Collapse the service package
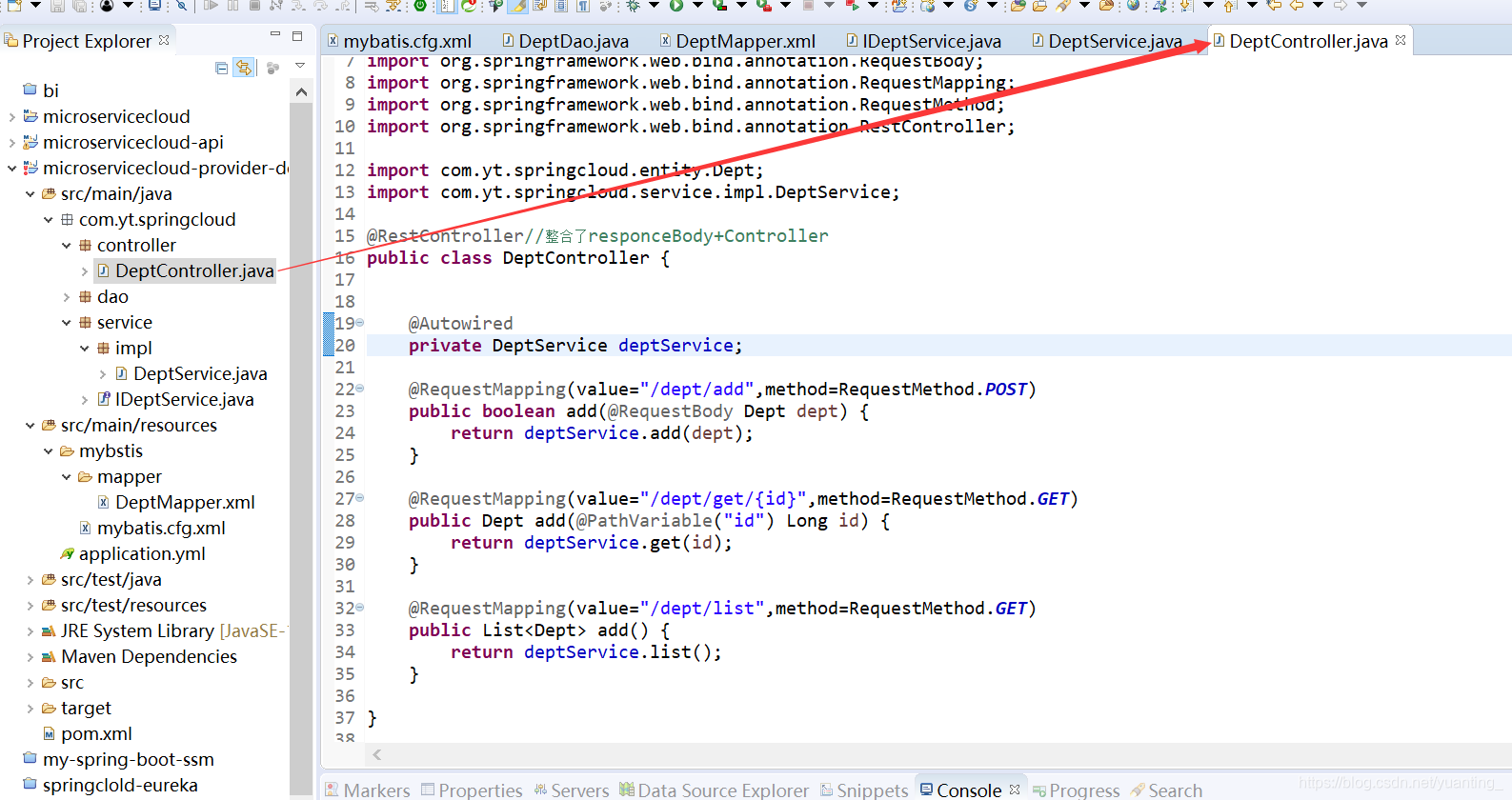This screenshot has height=800, width=1512. [66, 323]
